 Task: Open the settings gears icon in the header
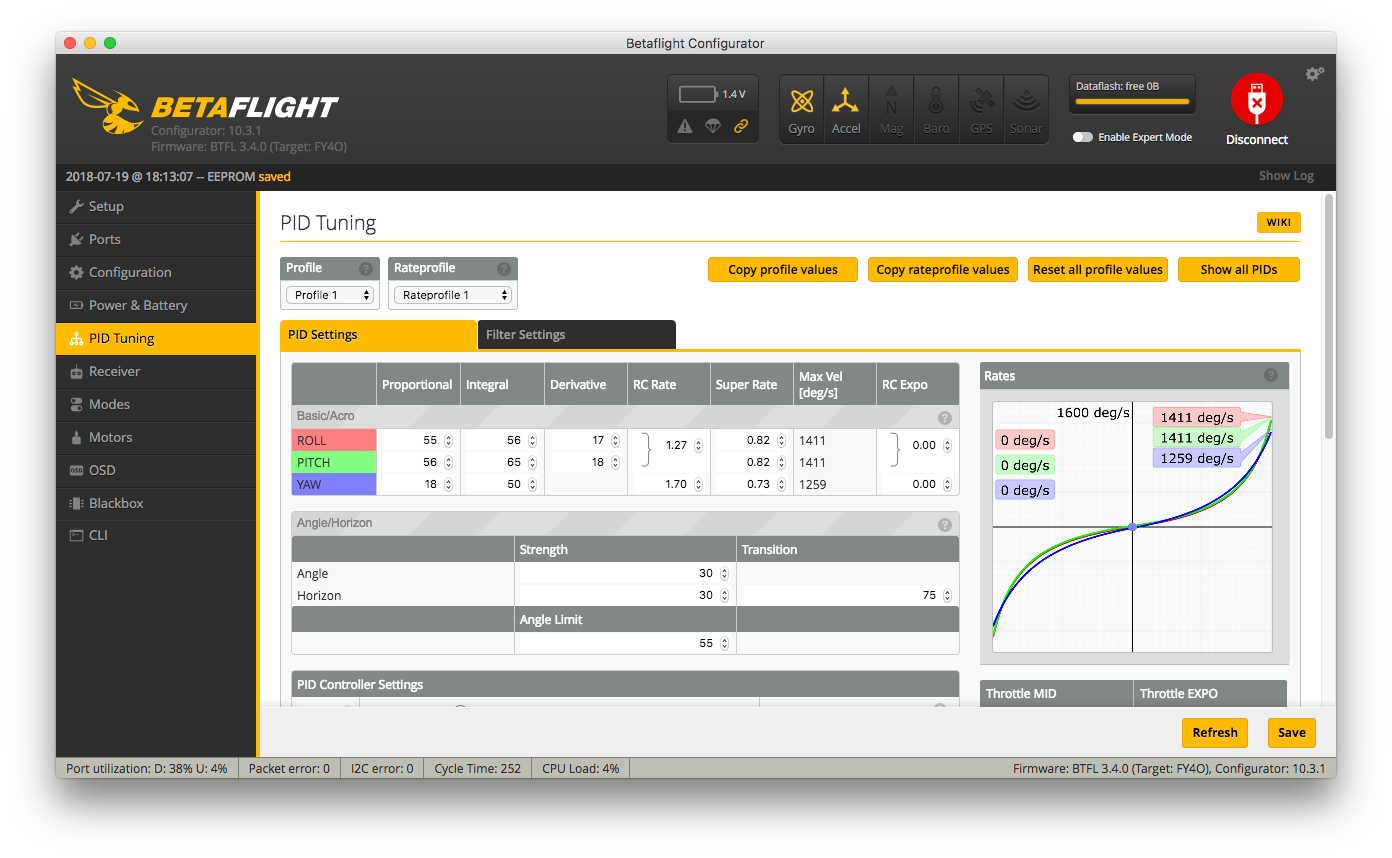coord(1315,74)
